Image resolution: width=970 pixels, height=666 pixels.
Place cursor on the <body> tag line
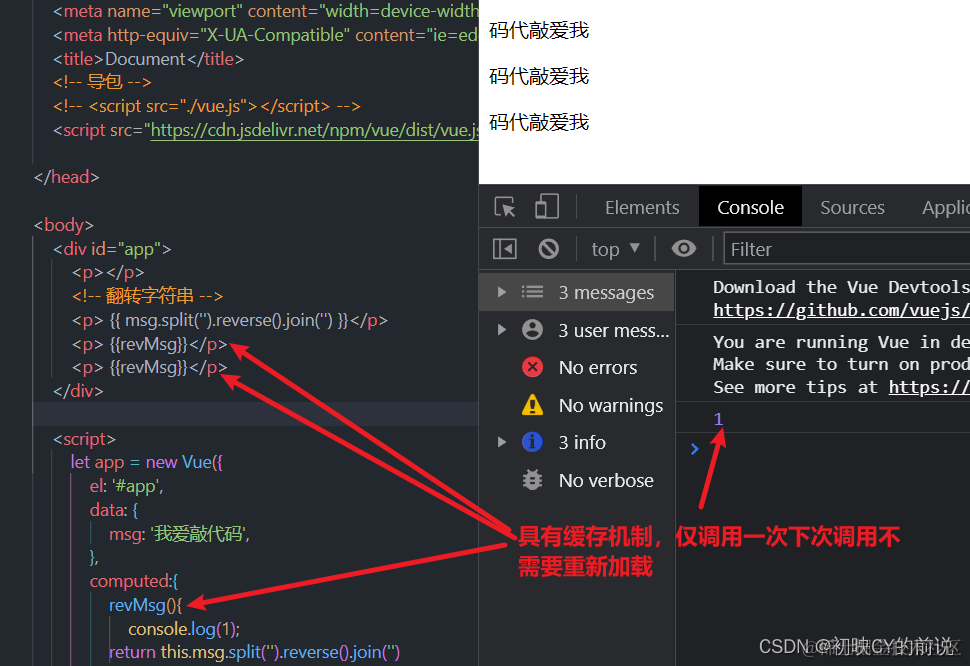tap(64, 224)
